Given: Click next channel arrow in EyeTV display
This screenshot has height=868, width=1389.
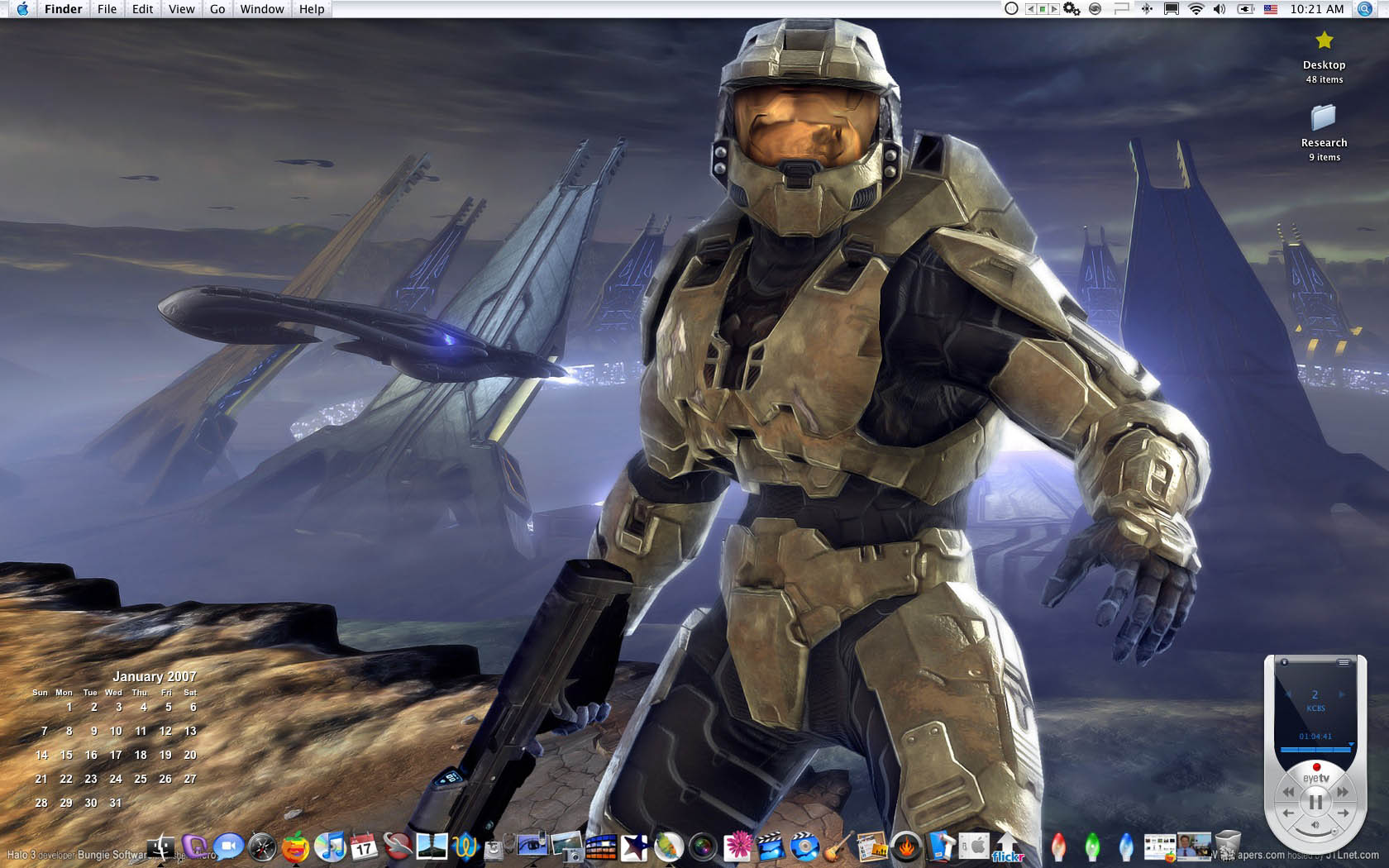Looking at the screenshot, I should click(x=1342, y=694).
